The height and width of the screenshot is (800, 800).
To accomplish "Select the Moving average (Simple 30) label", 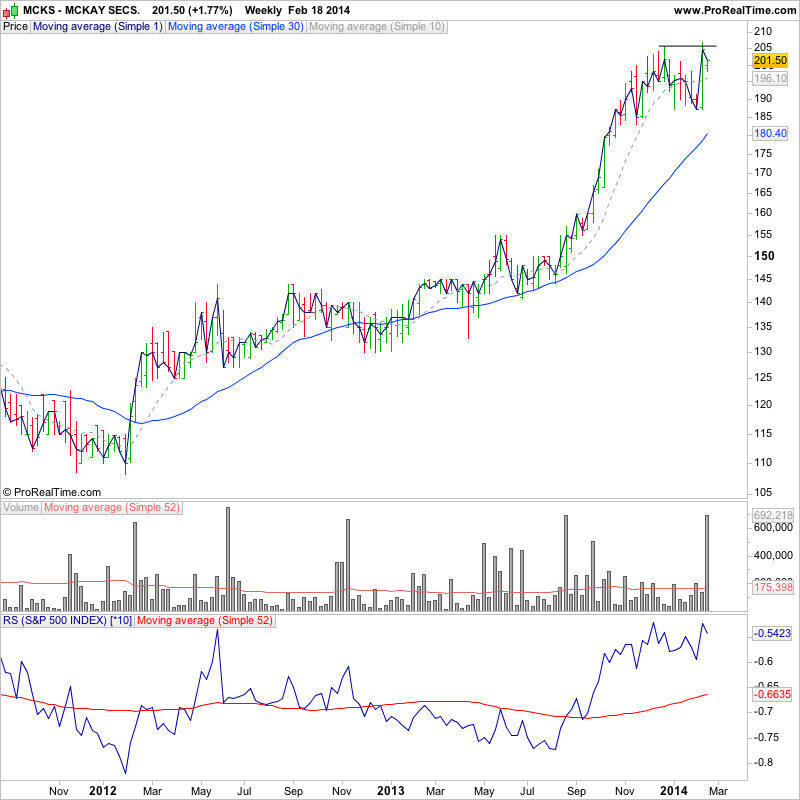I will tap(236, 27).
